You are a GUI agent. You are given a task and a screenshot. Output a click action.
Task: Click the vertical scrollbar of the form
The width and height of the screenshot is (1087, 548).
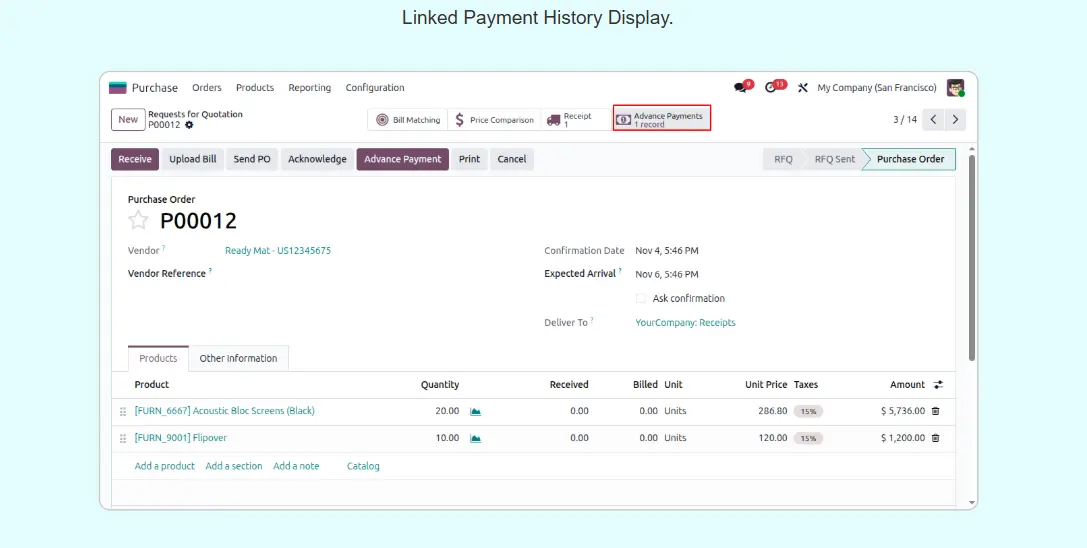[971, 260]
